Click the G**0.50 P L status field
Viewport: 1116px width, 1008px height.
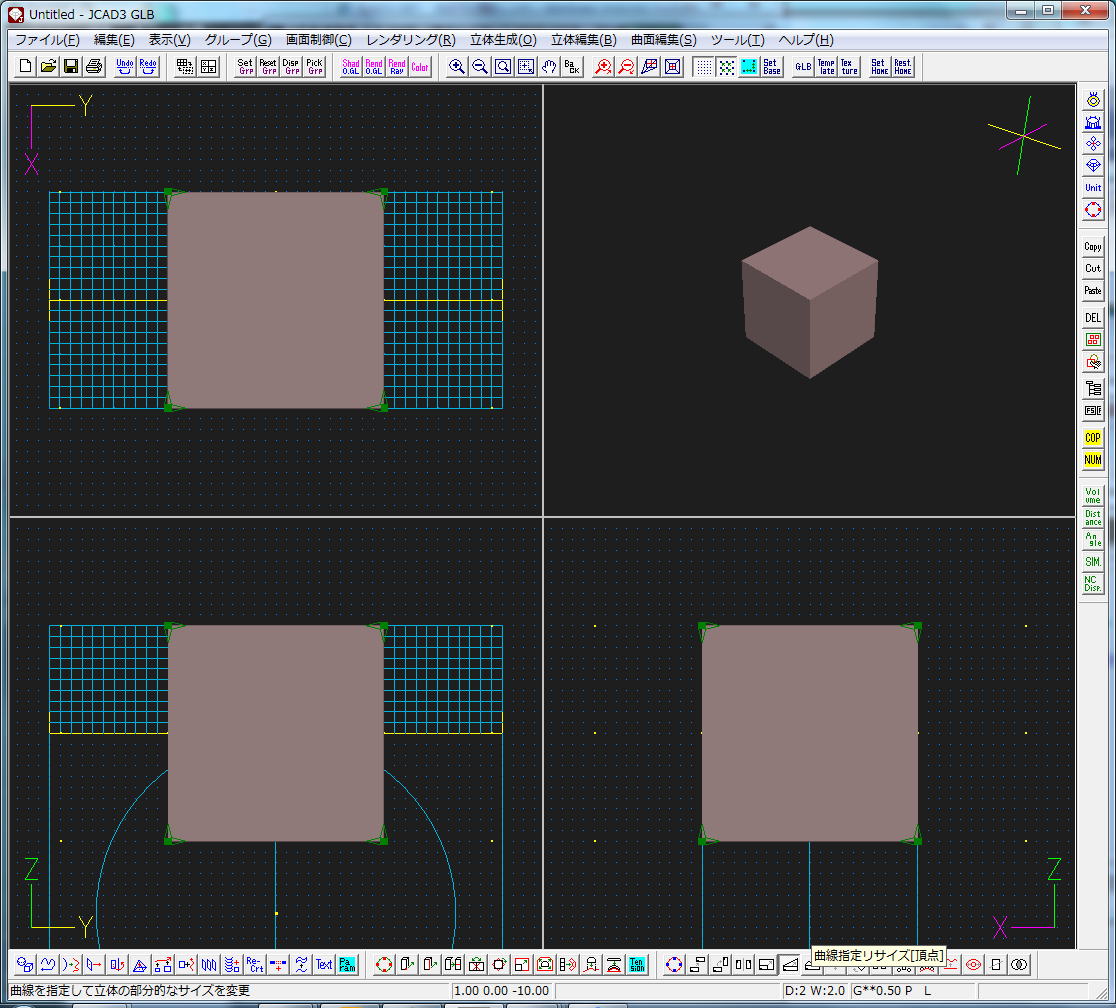point(912,991)
